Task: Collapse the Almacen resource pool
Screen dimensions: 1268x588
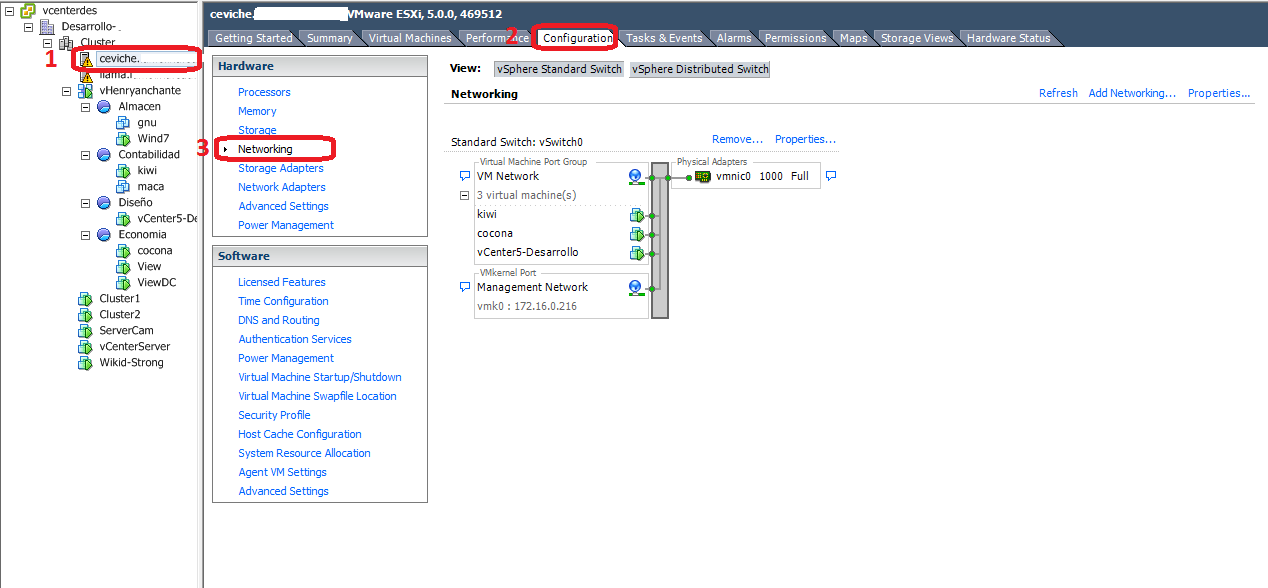Action: pyautogui.click(x=86, y=106)
